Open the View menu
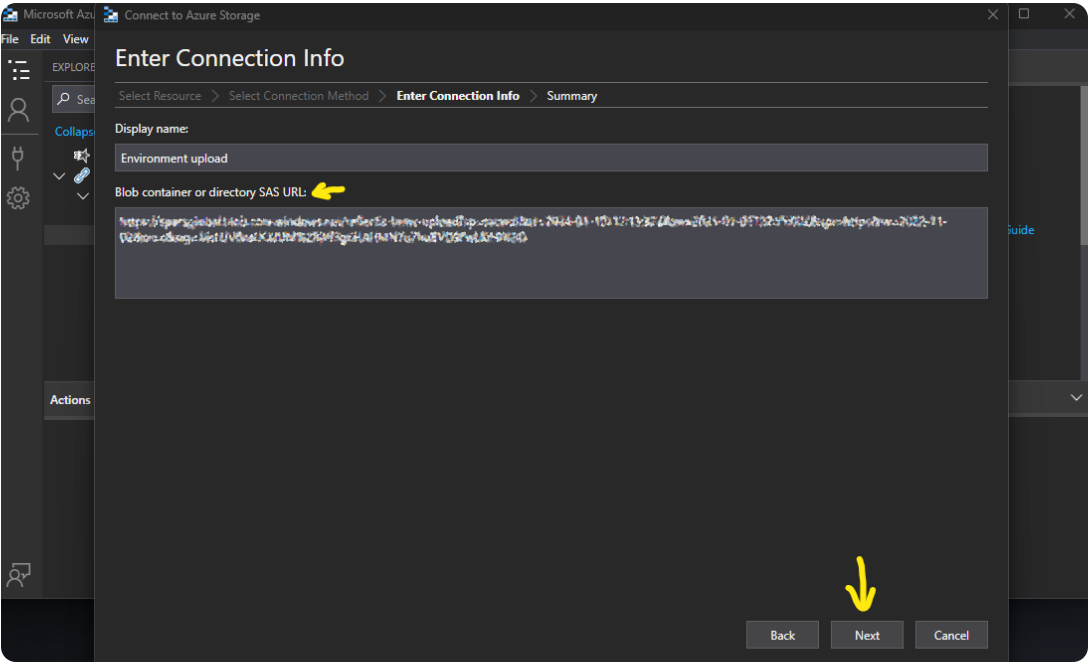The width and height of the screenshot is (1089, 666). 76,39
